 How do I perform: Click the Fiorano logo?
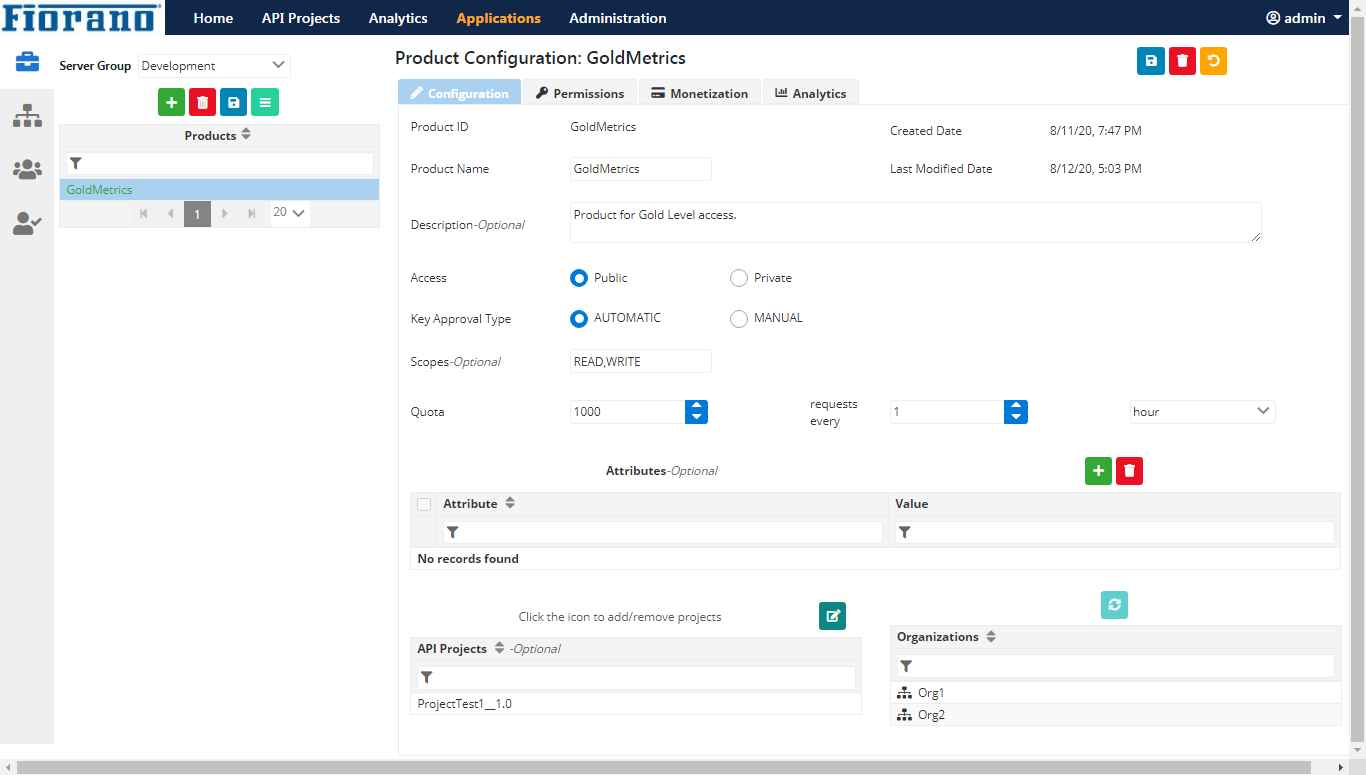[x=81, y=17]
